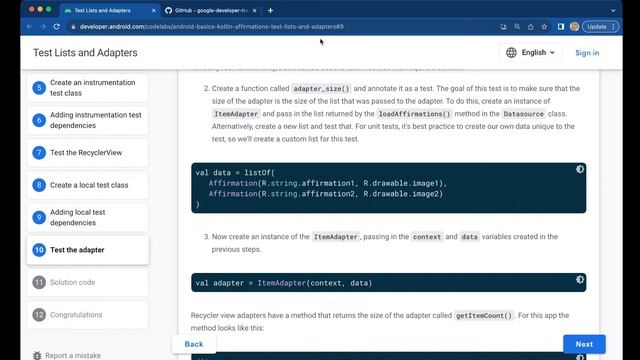Screen dimensions: 640x360
Task: Select step 10 Test the adapter
Action: tap(88, 250)
